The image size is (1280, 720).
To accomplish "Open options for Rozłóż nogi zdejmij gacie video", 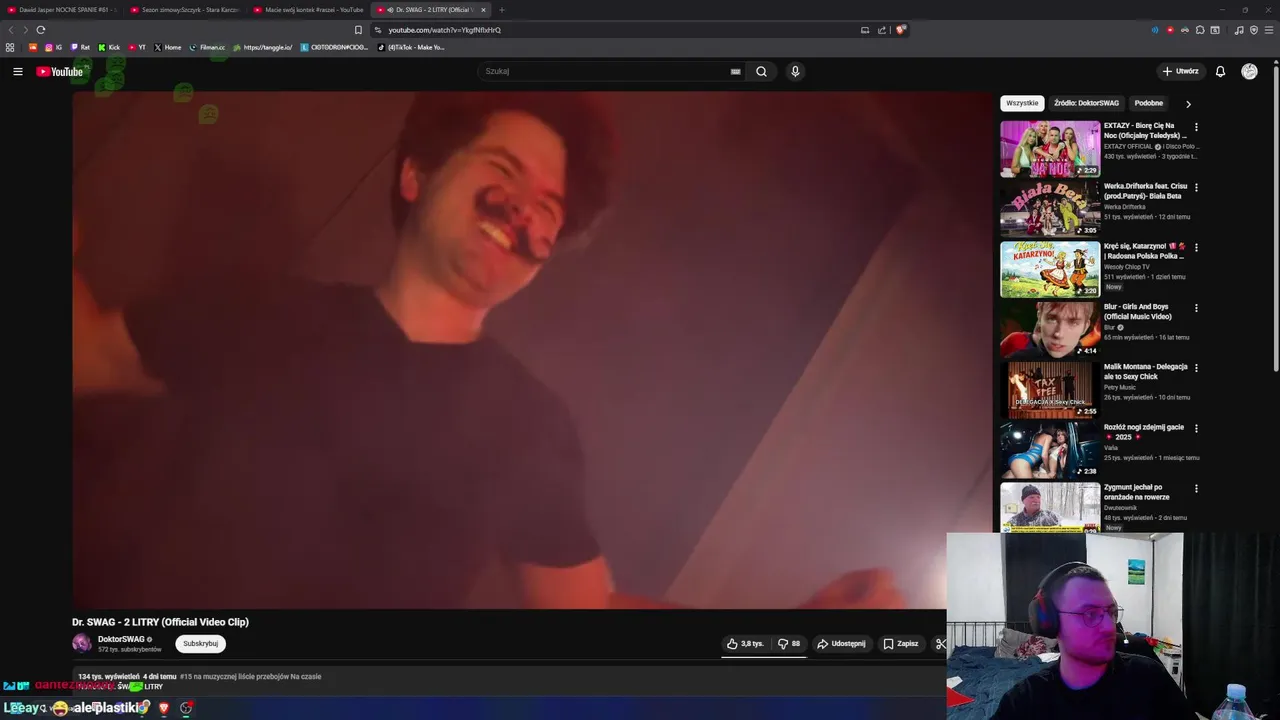I will (x=1196, y=428).
